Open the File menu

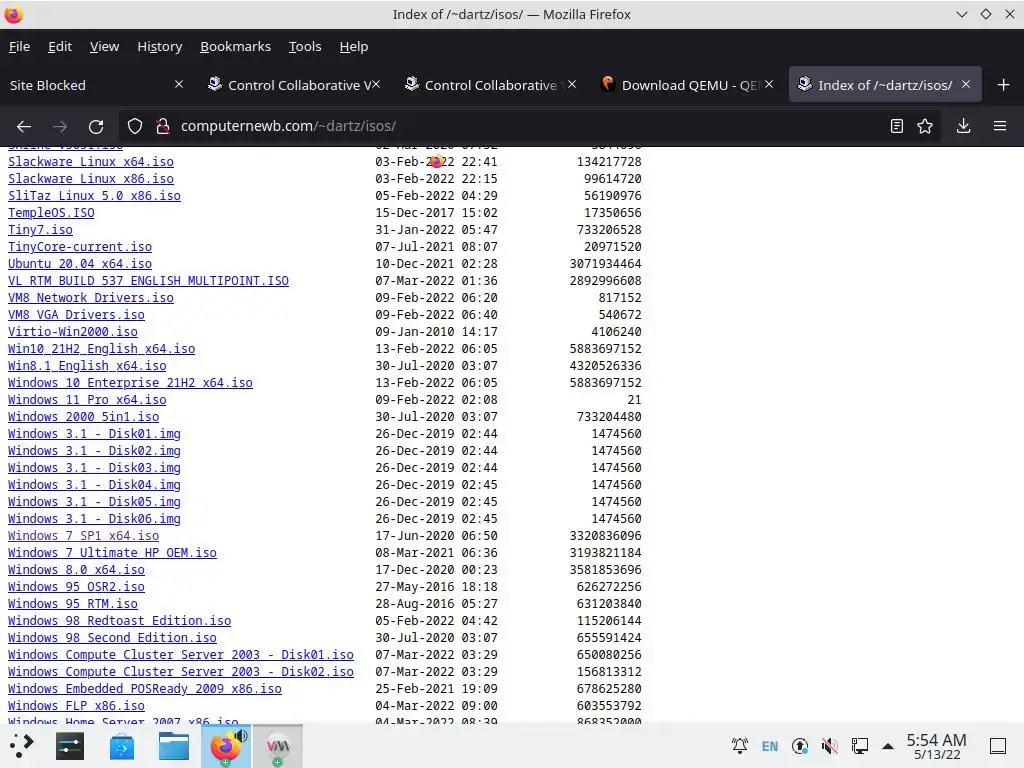[19, 46]
